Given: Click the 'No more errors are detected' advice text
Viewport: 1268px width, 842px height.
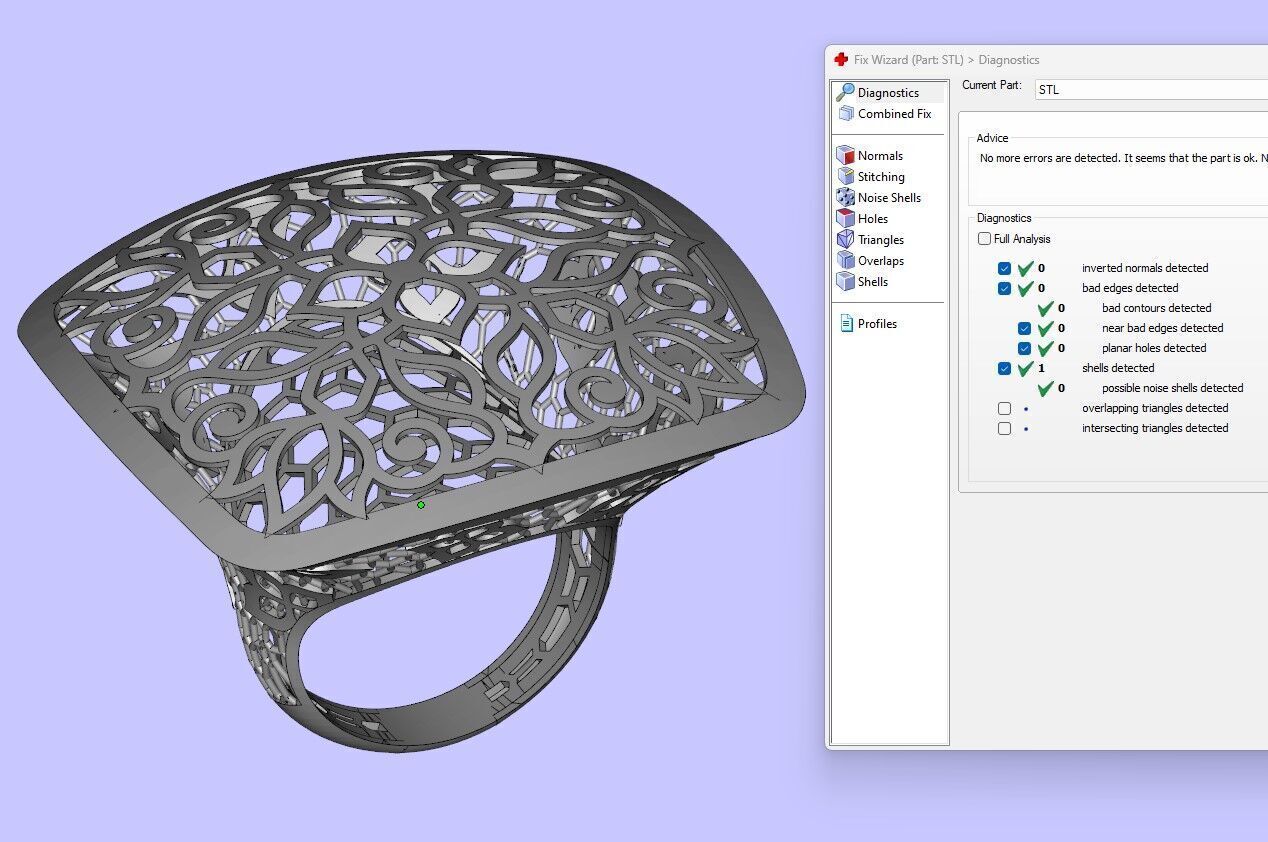Looking at the screenshot, I should pyautogui.click(x=1123, y=158).
